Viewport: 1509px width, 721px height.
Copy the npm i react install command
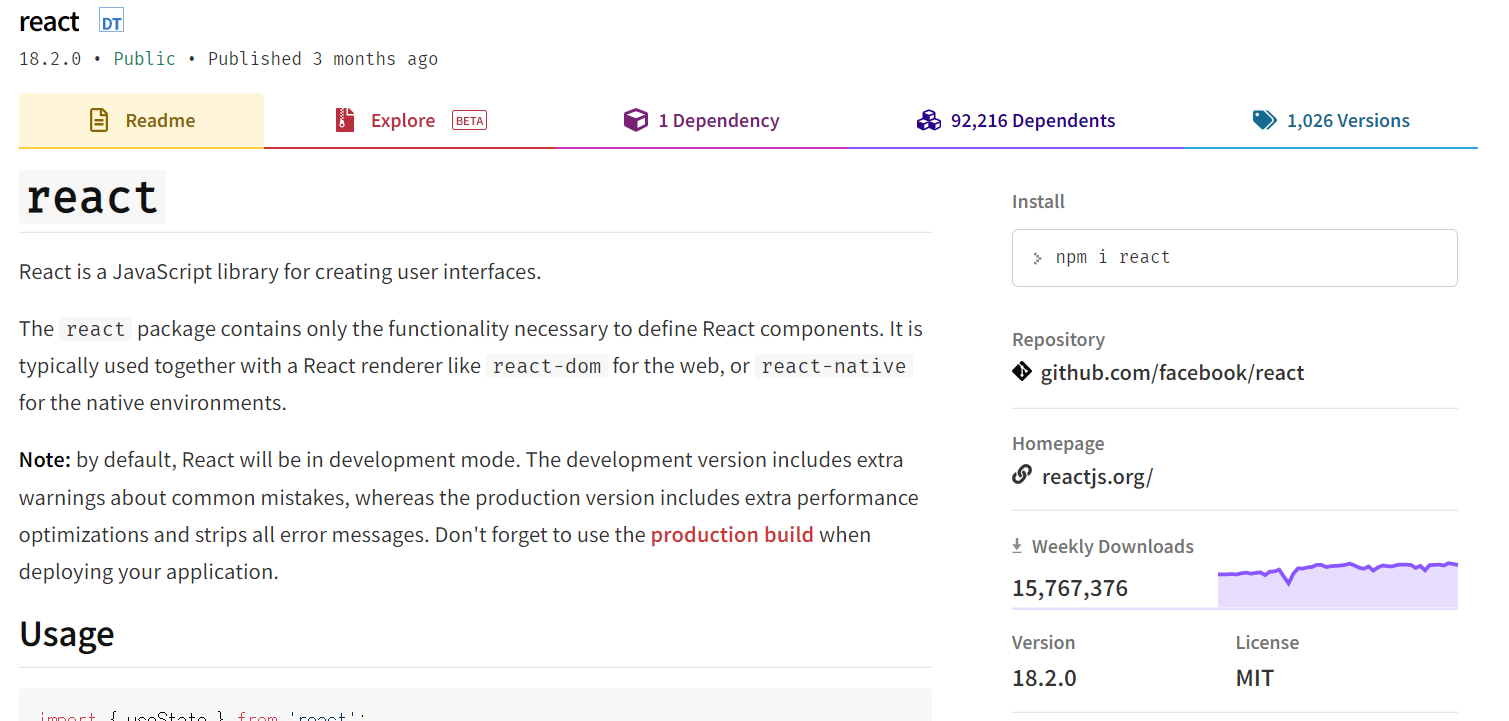[x=1234, y=258]
